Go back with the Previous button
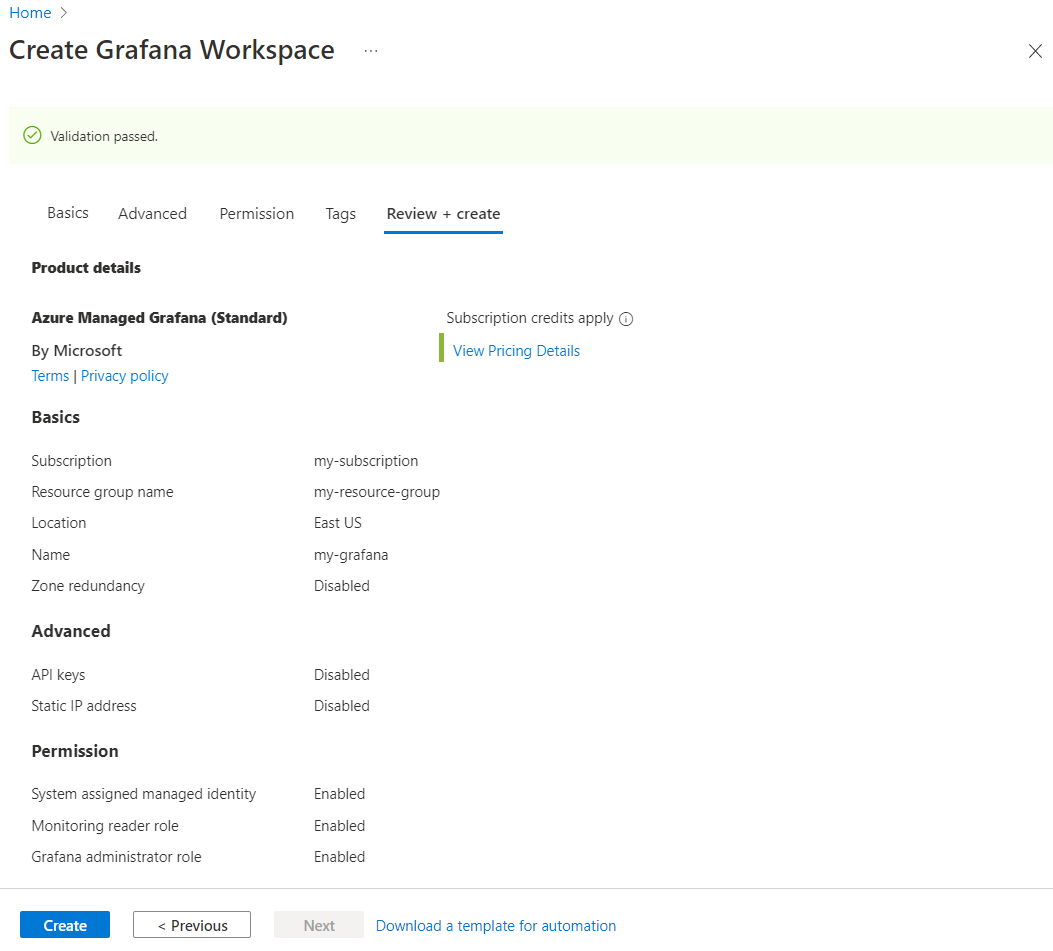This screenshot has width=1053, height=951. [192, 925]
